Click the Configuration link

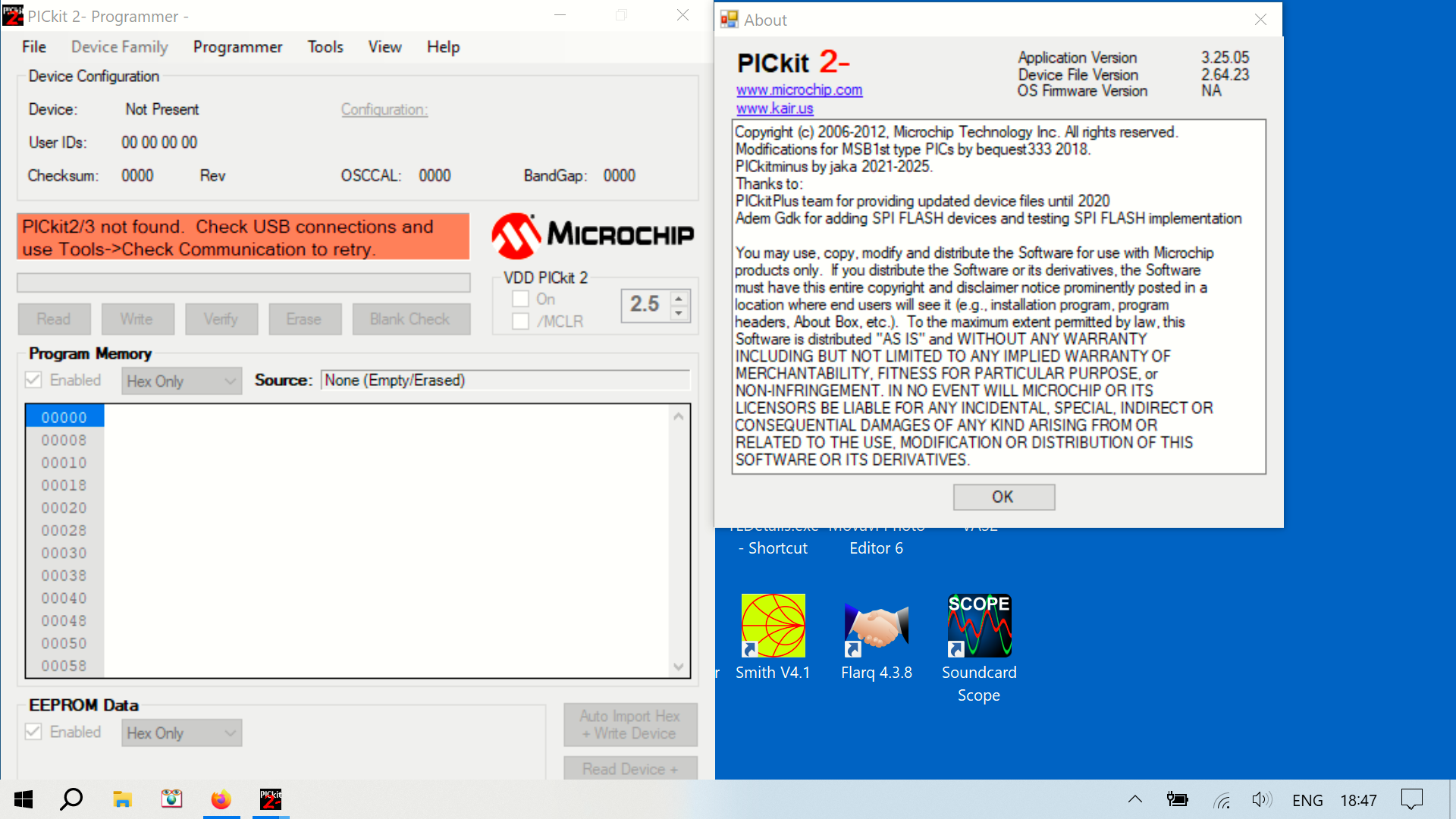[x=384, y=109]
